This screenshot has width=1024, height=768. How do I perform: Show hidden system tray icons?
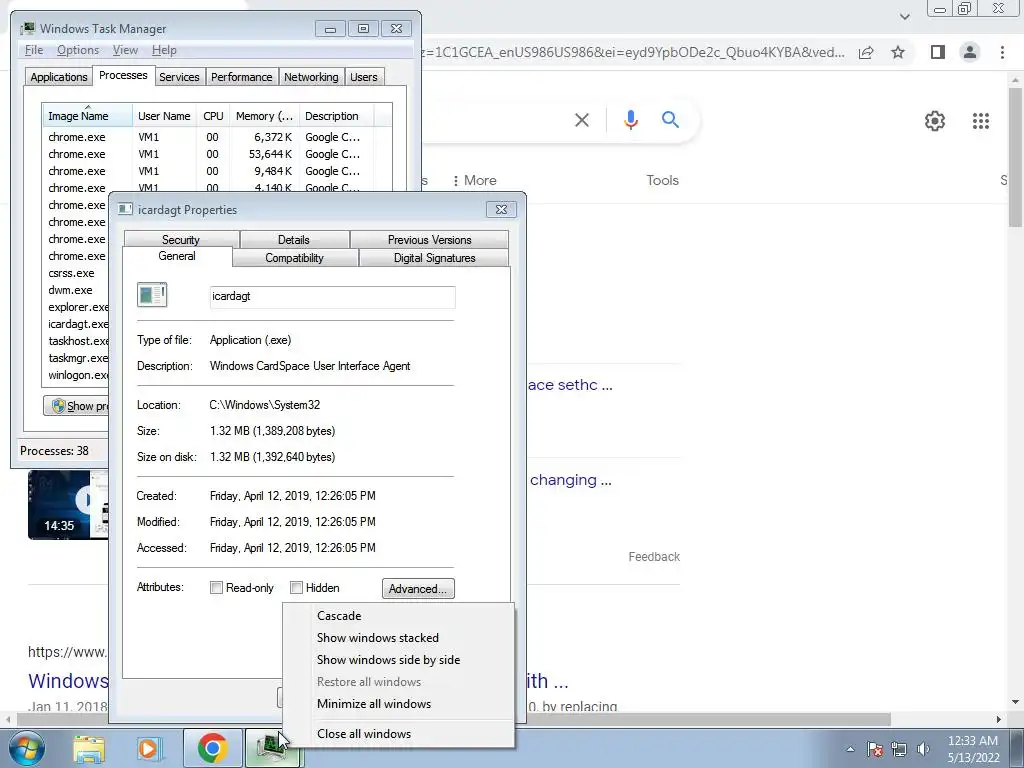click(850, 749)
